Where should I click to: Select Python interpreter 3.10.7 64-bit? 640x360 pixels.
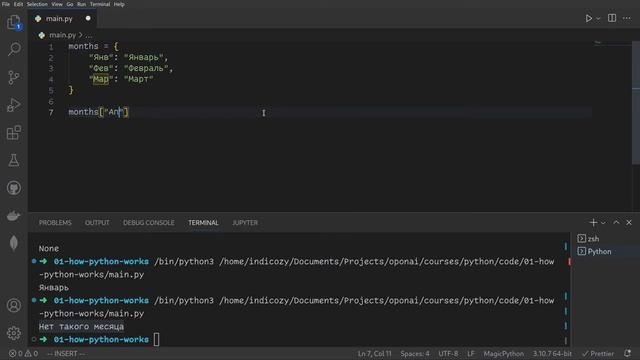point(552,353)
